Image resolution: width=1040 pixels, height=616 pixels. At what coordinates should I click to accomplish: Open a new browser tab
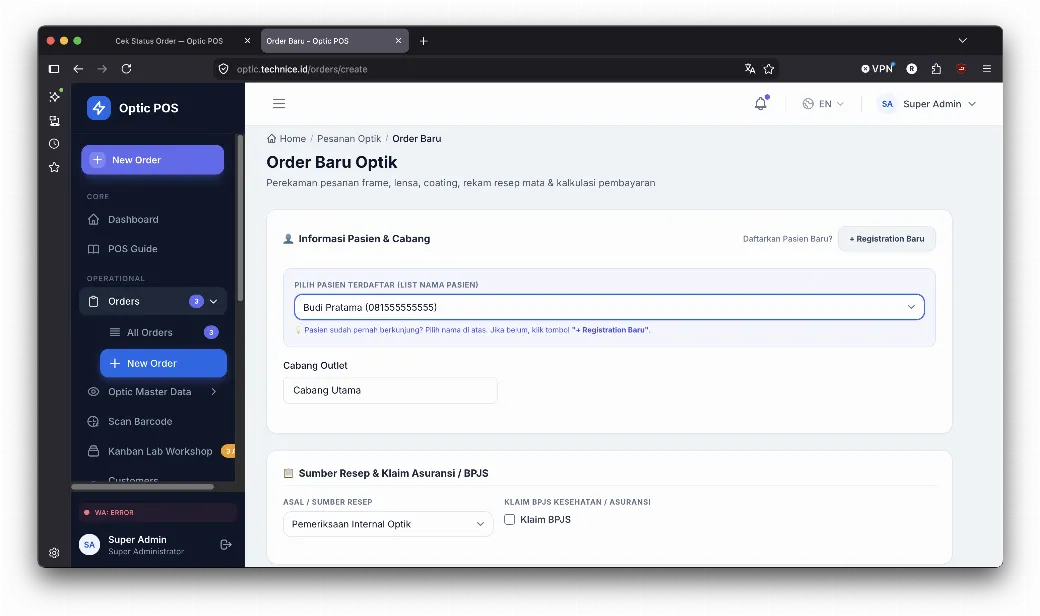click(x=424, y=41)
